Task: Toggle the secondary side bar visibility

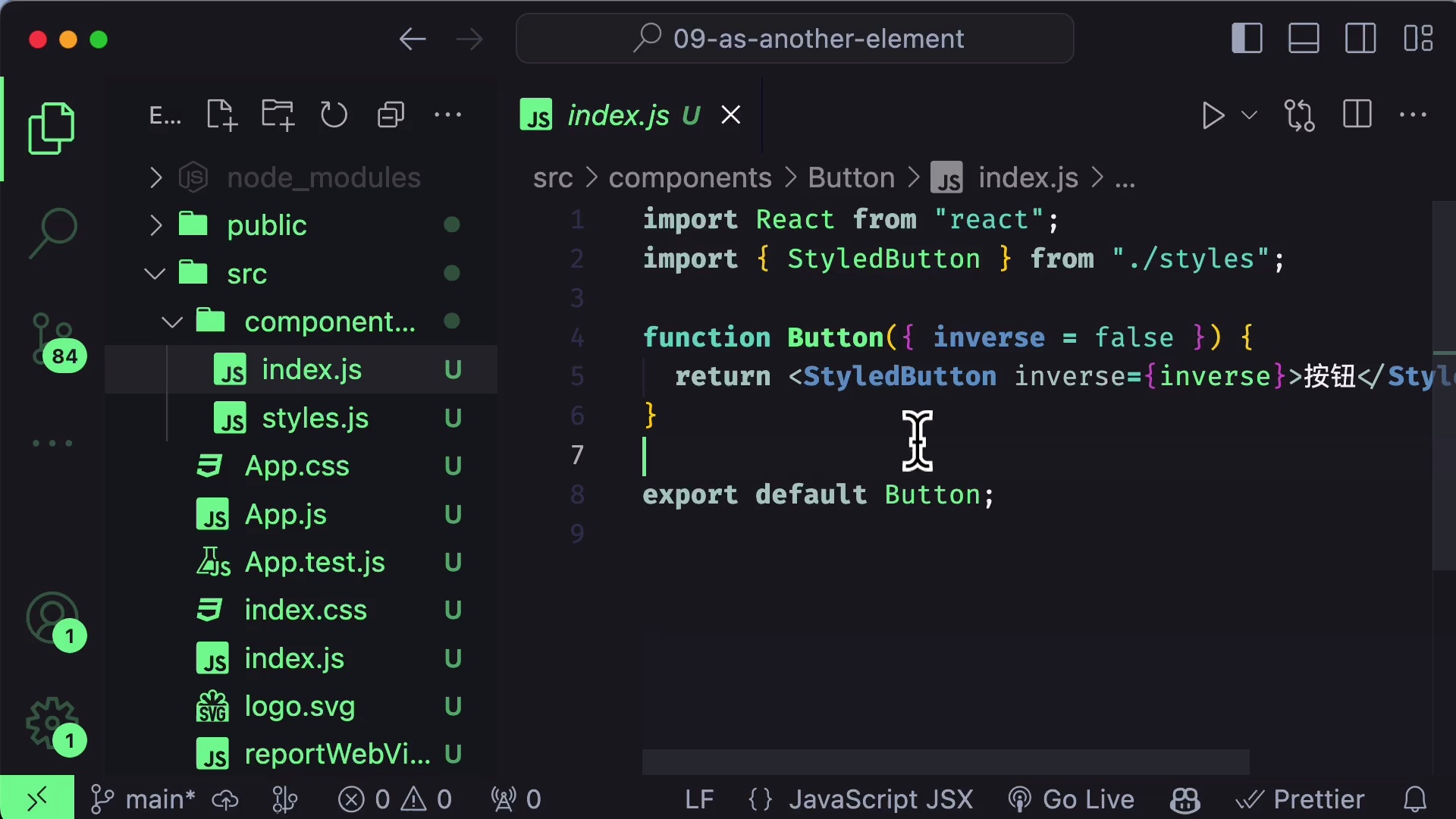Action: tap(1360, 38)
